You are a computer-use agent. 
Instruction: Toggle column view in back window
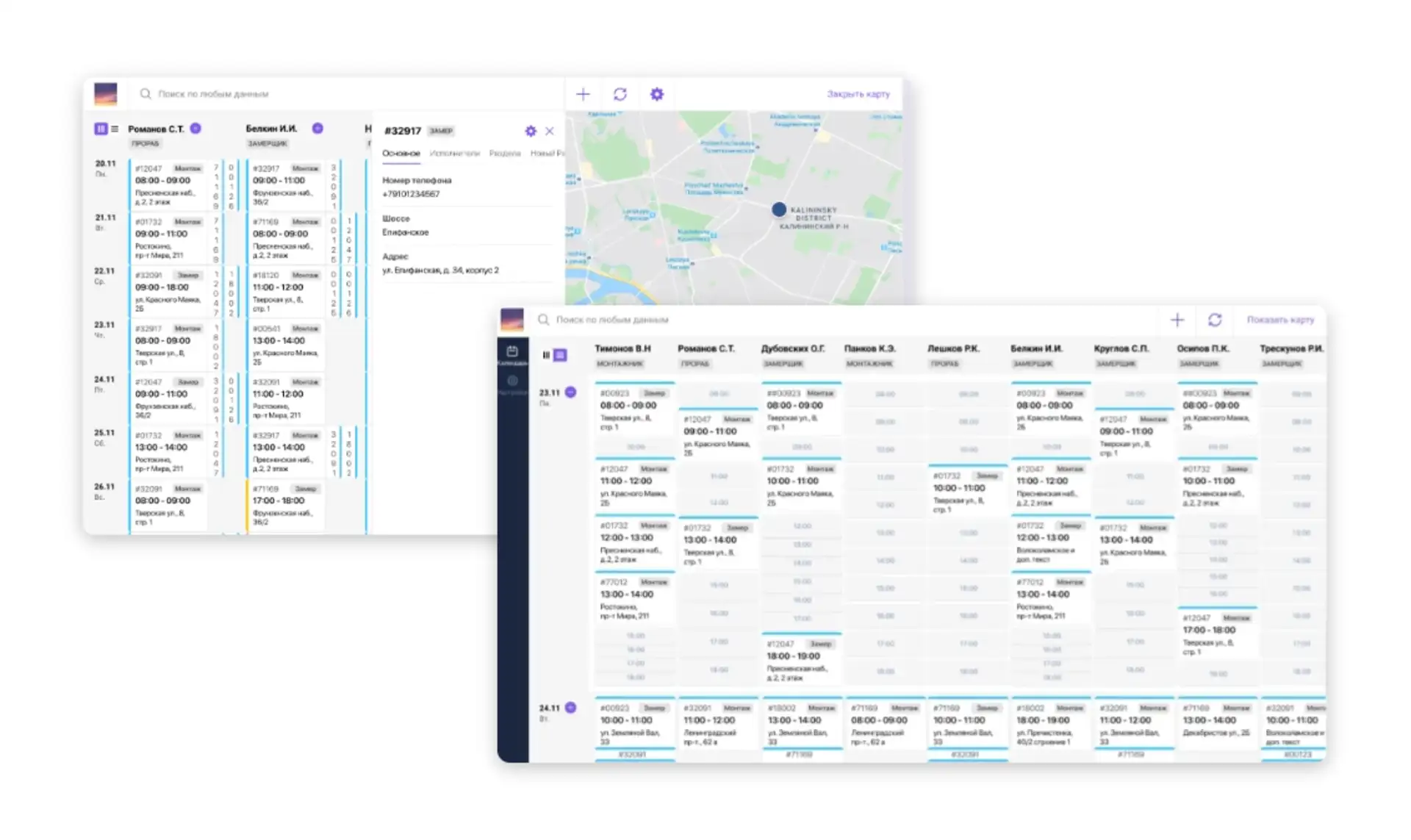(101, 129)
